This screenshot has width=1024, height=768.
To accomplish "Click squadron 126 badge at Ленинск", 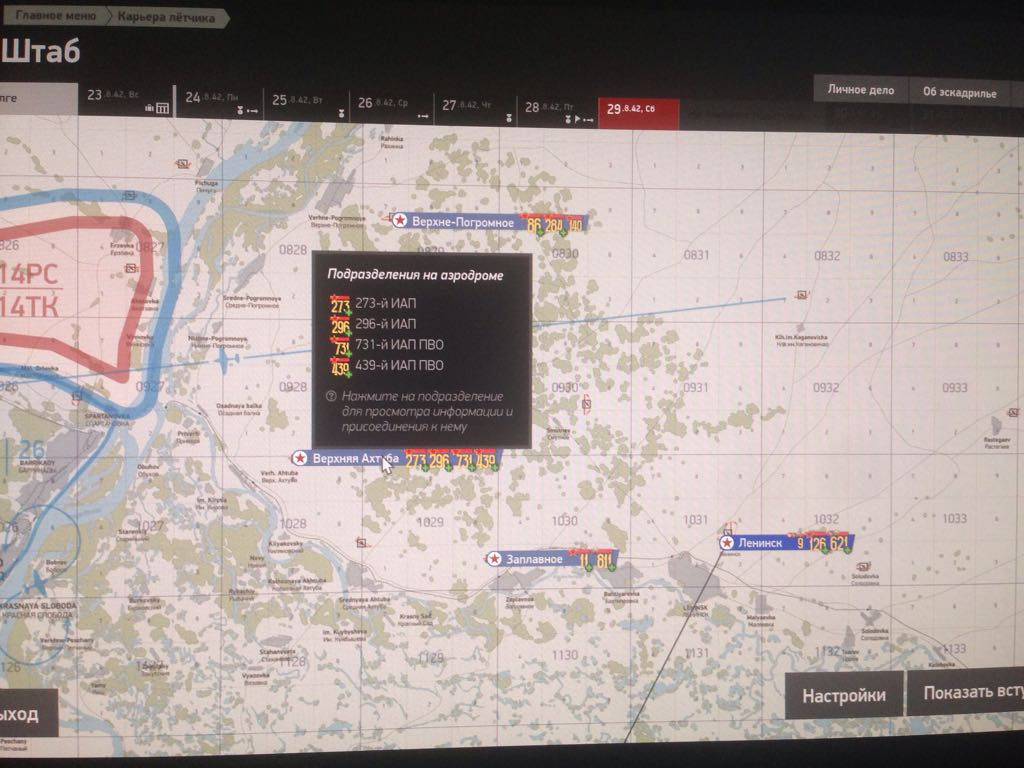I will click(818, 543).
